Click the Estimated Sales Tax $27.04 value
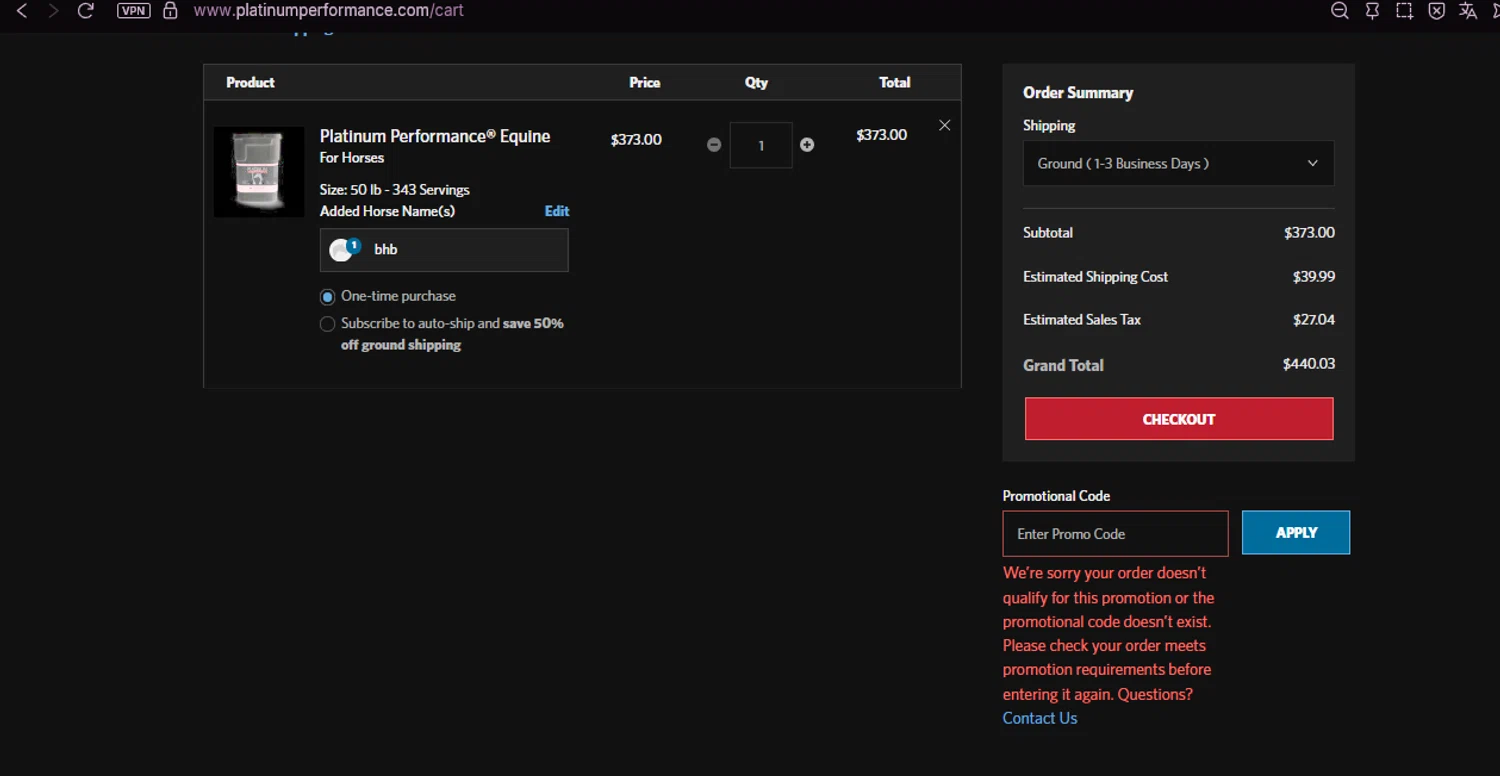Screen dimensions: 1500x776 pos(1314,320)
